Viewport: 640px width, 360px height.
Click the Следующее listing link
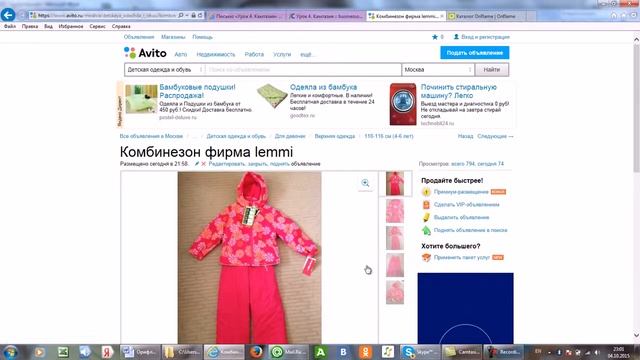point(495,136)
